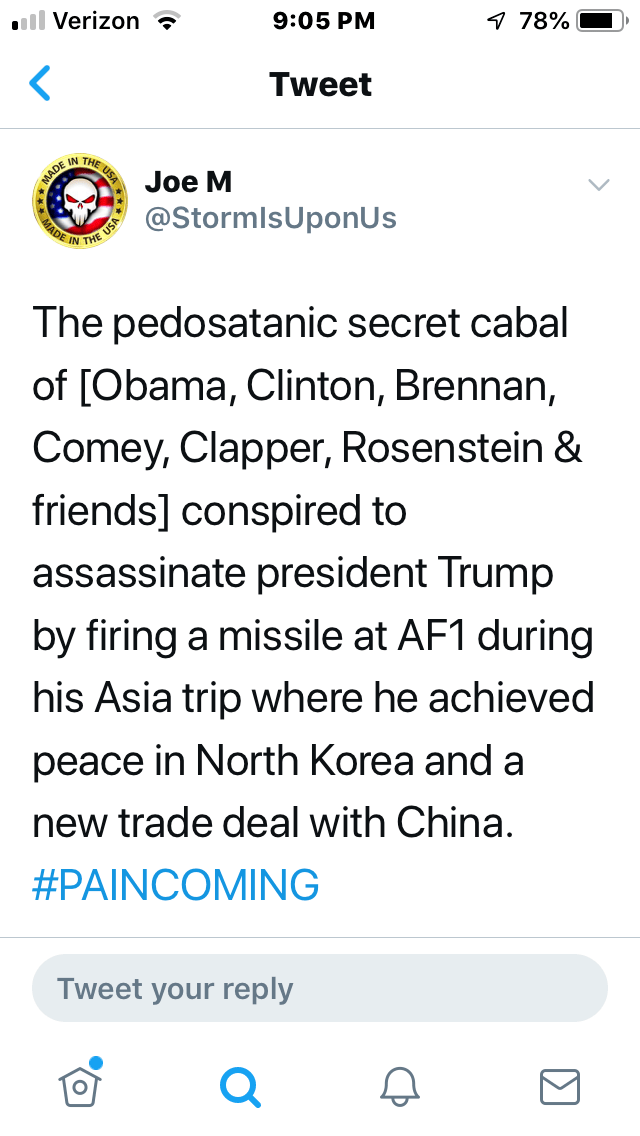The height and width of the screenshot is (1136, 640).
Task: Go back using the blue chevron
Action: coord(40,84)
